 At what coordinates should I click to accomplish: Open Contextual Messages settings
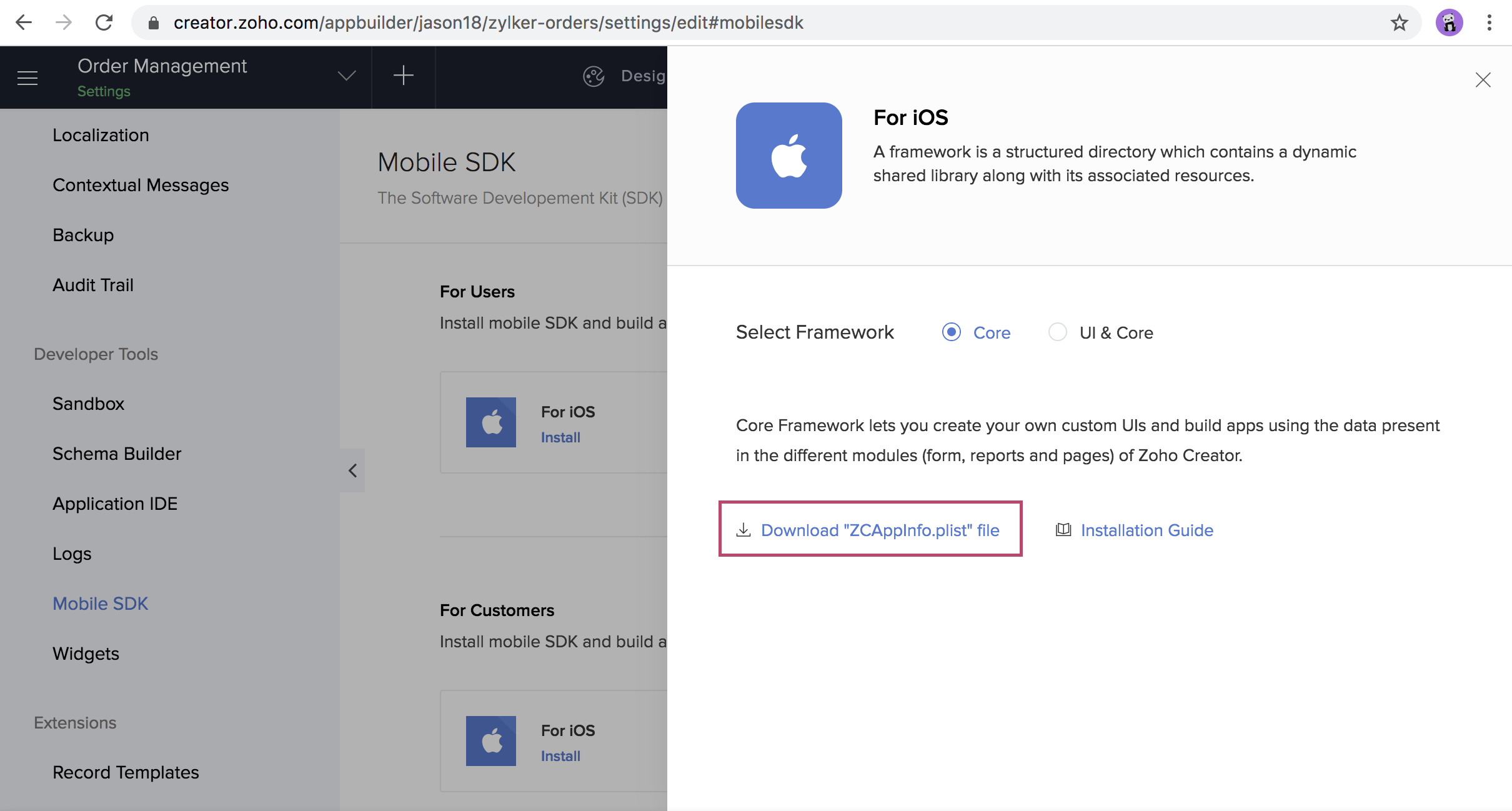click(141, 185)
